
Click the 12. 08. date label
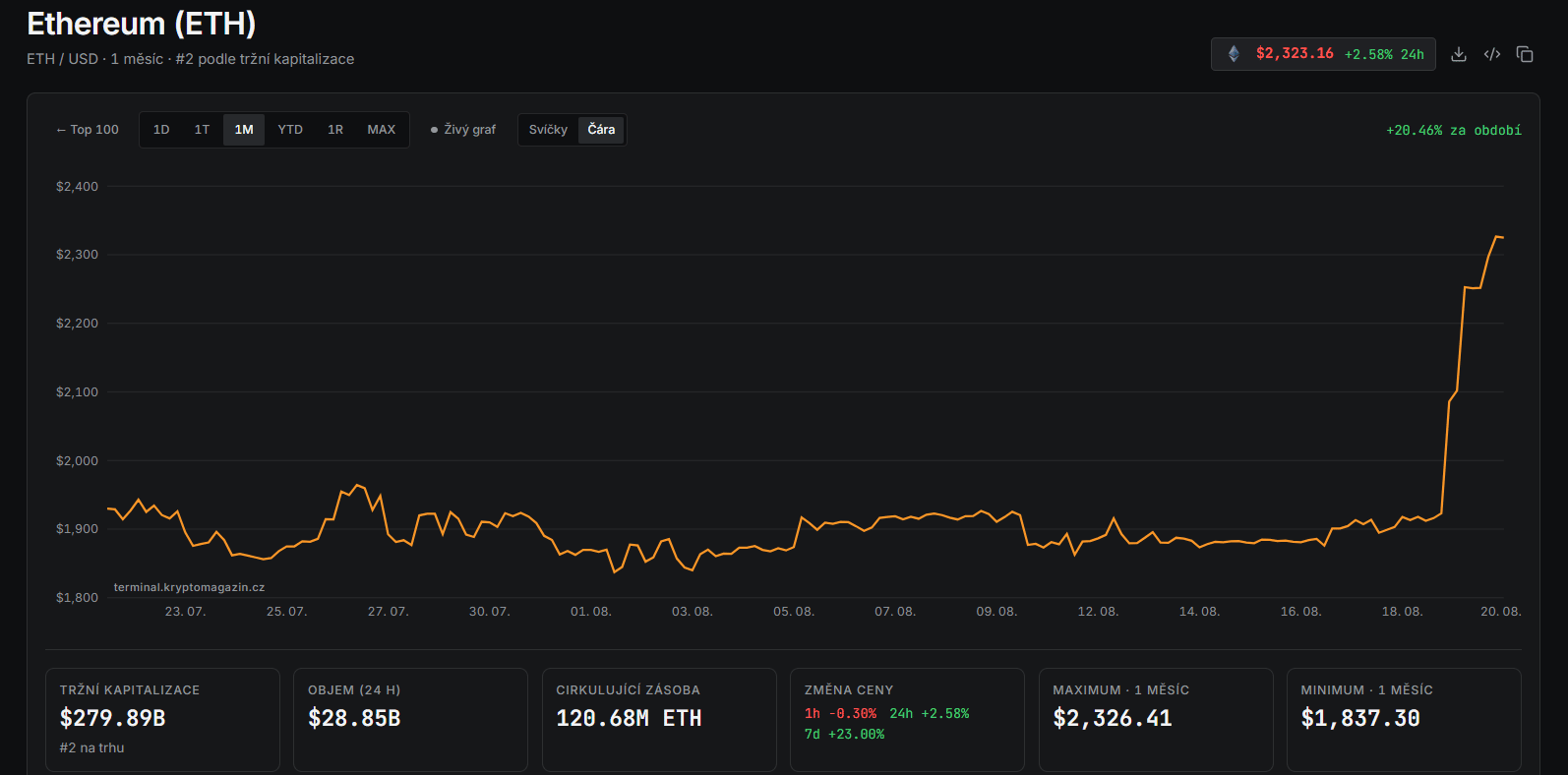[1098, 612]
